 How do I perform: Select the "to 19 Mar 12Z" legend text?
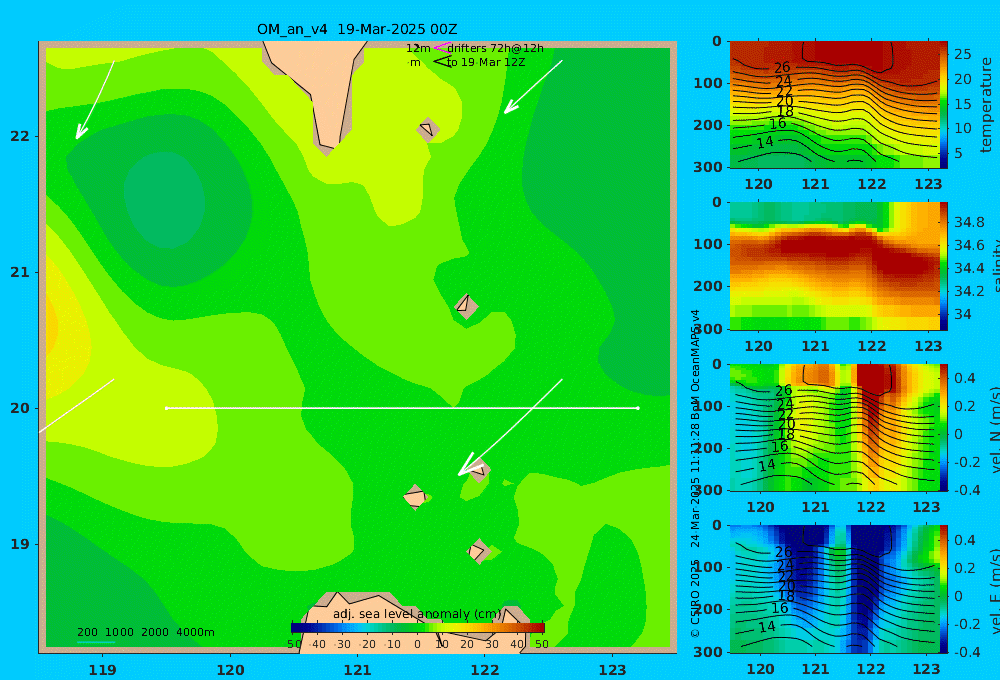point(486,63)
